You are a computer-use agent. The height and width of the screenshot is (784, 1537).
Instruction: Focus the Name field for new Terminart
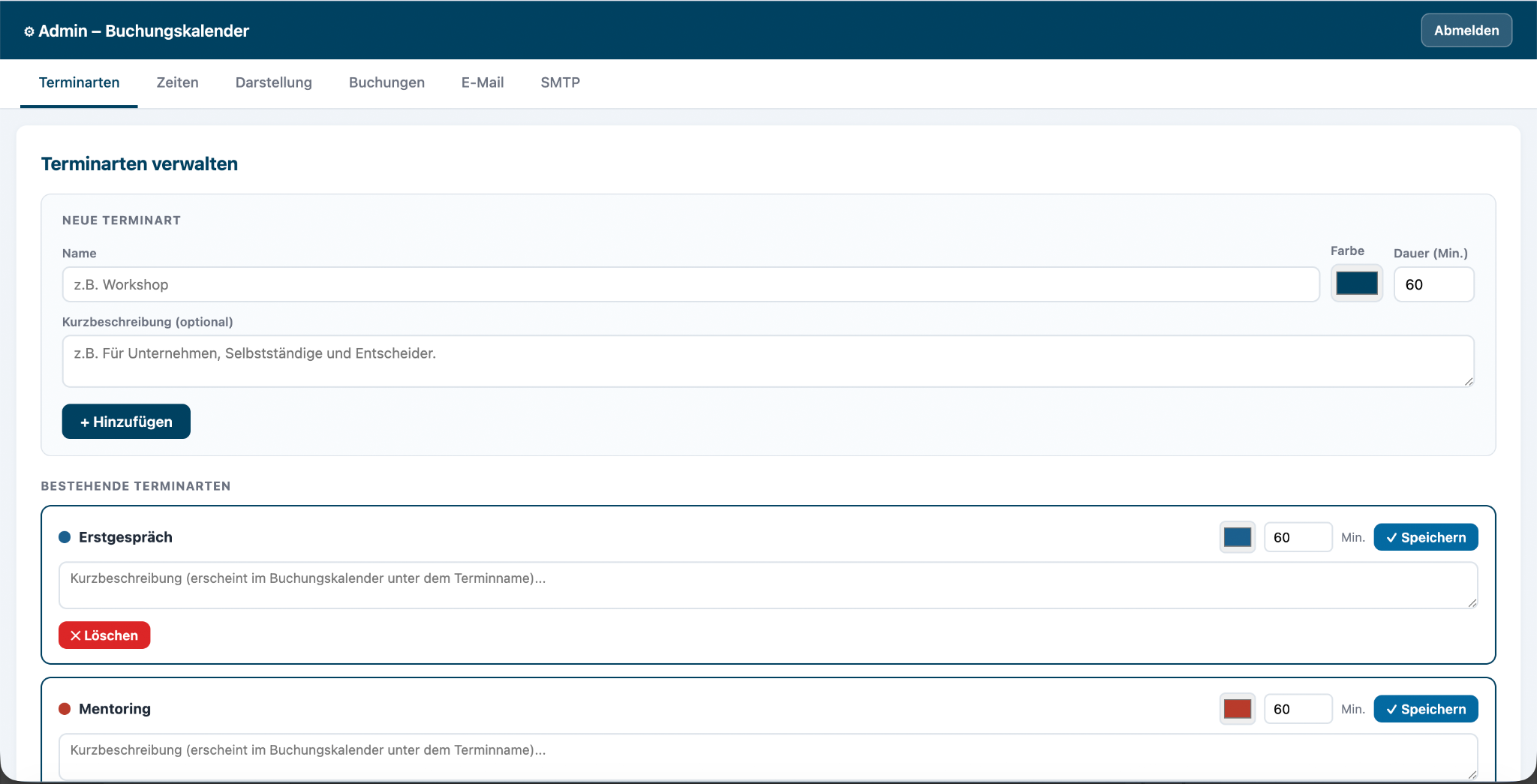[690, 284]
